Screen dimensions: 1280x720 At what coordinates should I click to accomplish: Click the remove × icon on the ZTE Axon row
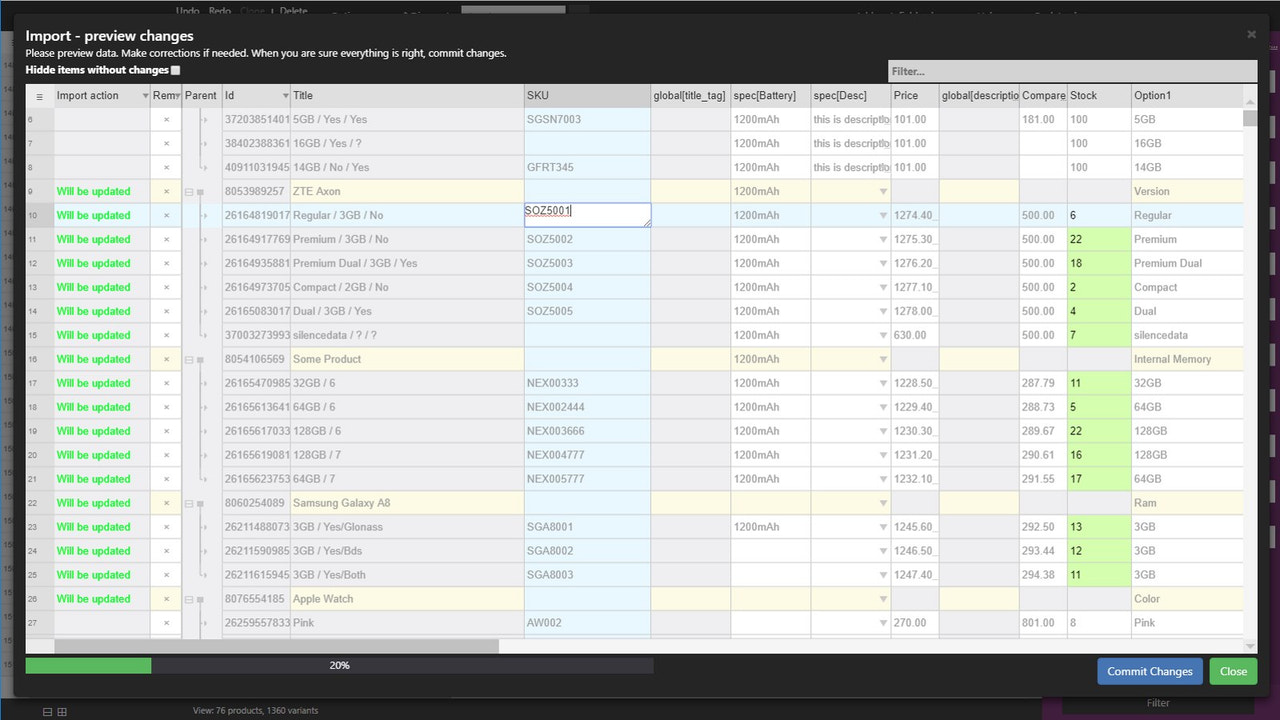(x=166, y=191)
